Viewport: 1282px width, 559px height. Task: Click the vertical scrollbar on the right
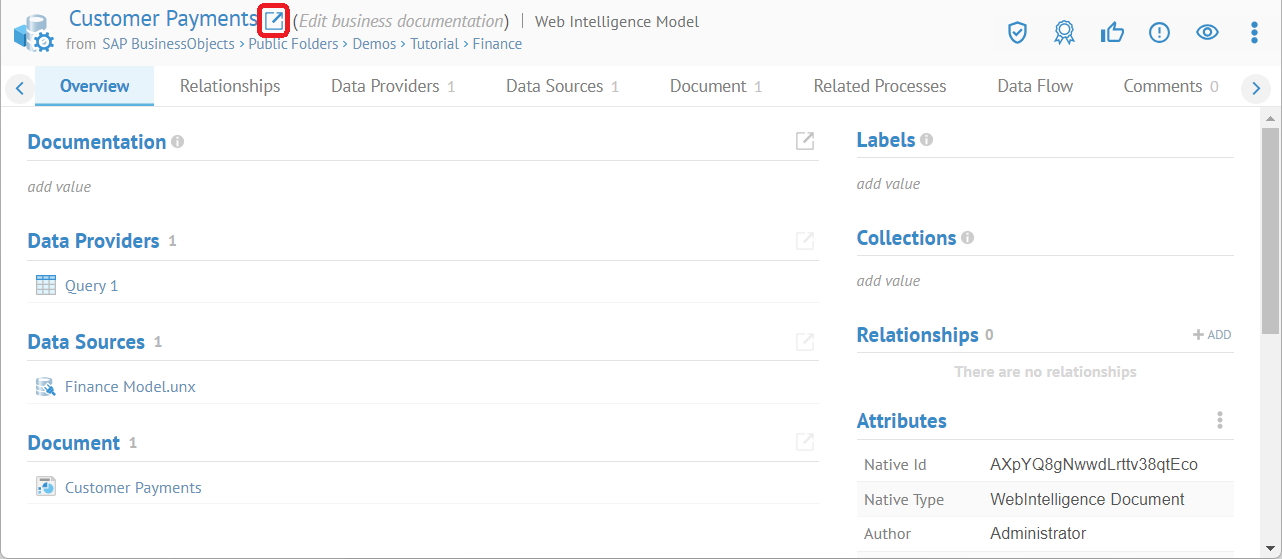click(x=1270, y=230)
